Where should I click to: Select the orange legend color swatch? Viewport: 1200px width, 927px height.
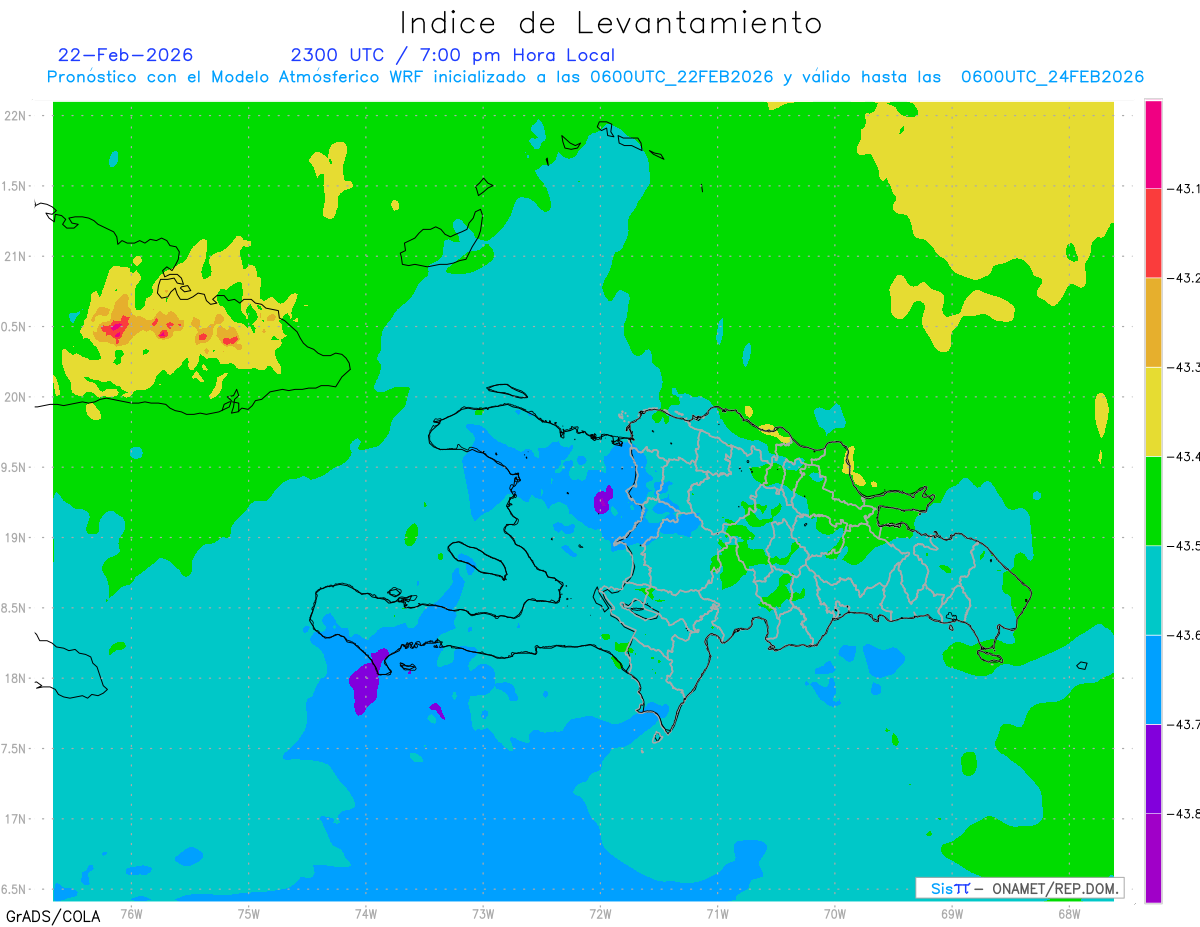pyautogui.click(x=1153, y=322)
